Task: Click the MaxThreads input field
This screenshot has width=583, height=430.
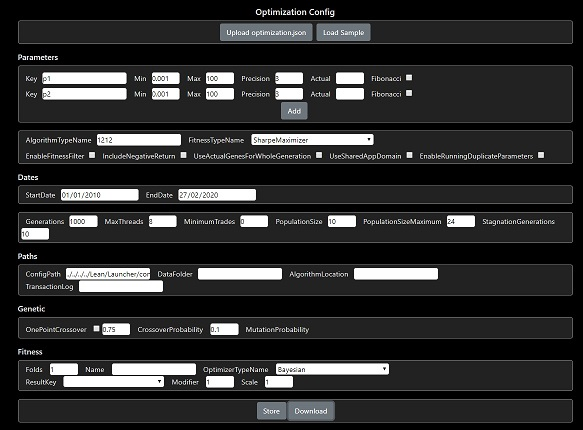Action: click(x=162, y=221)
